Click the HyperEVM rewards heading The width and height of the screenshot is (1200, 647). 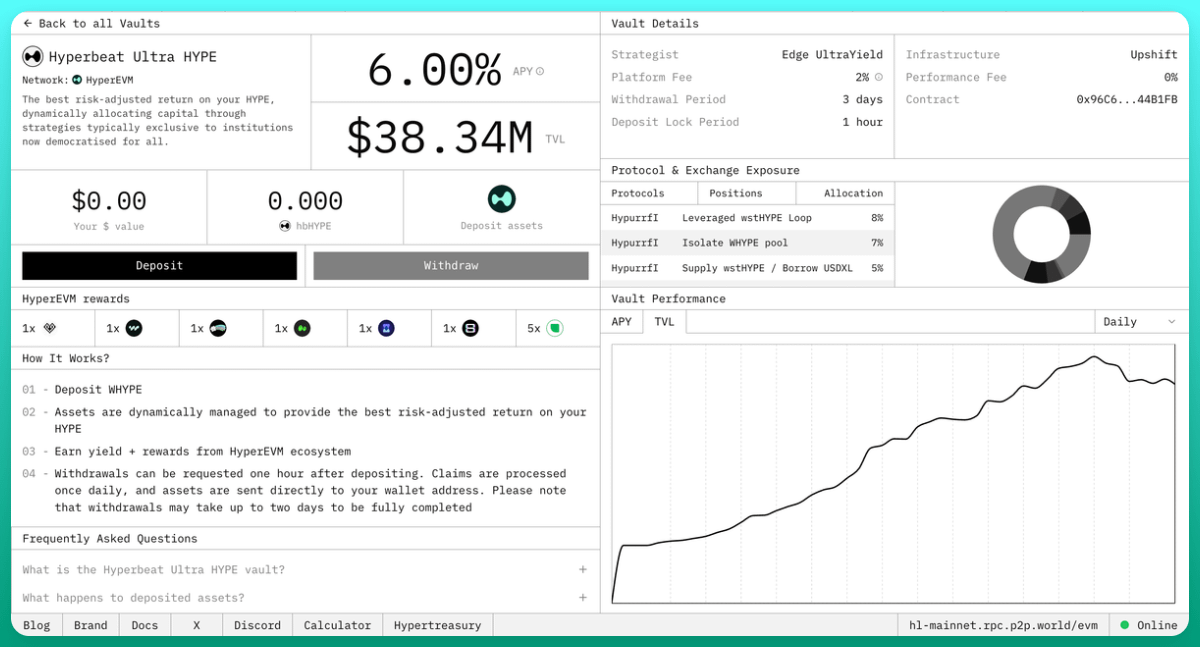(x=76, y=299)
